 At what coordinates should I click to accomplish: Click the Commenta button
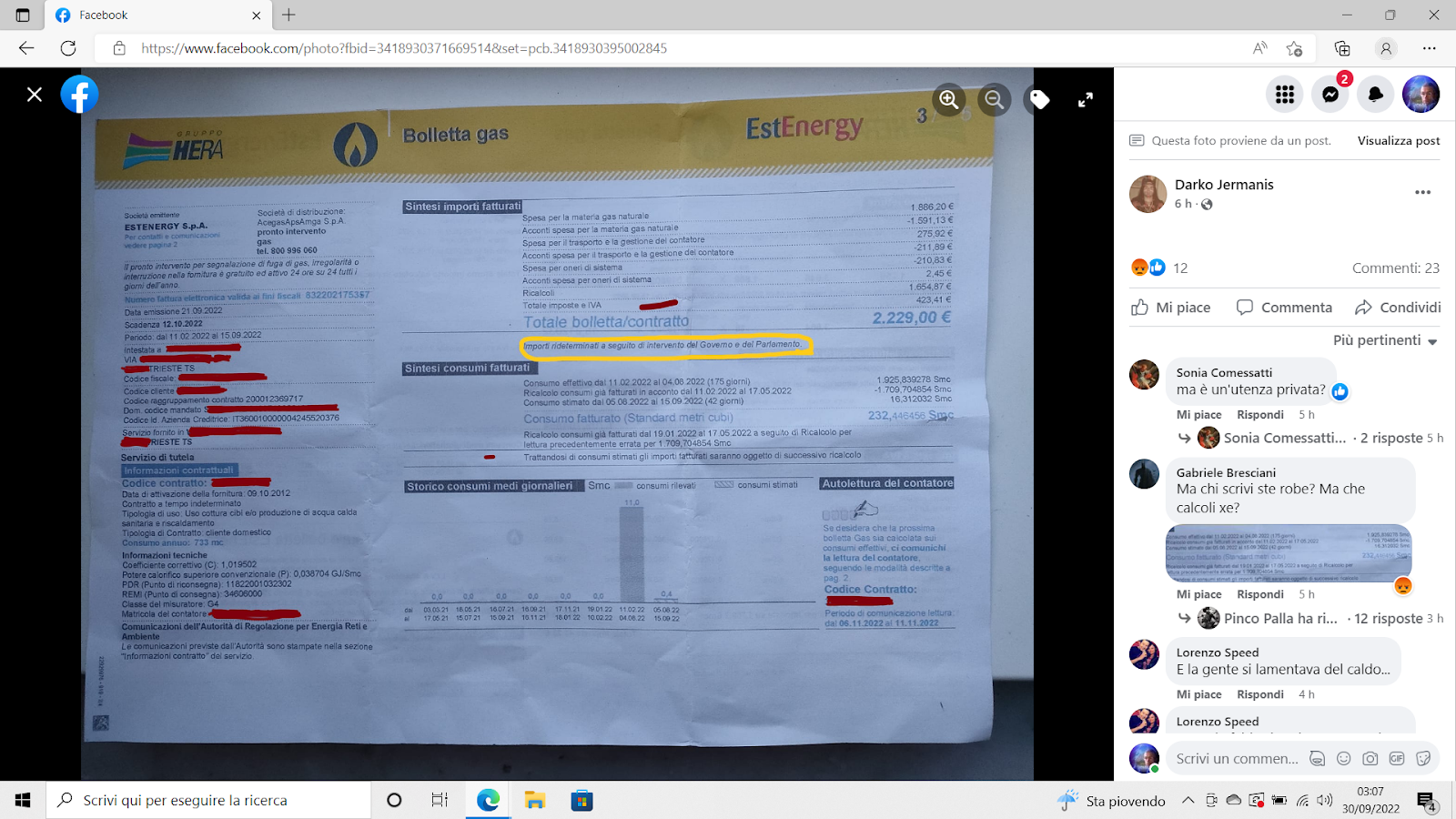pos(1284,308)
